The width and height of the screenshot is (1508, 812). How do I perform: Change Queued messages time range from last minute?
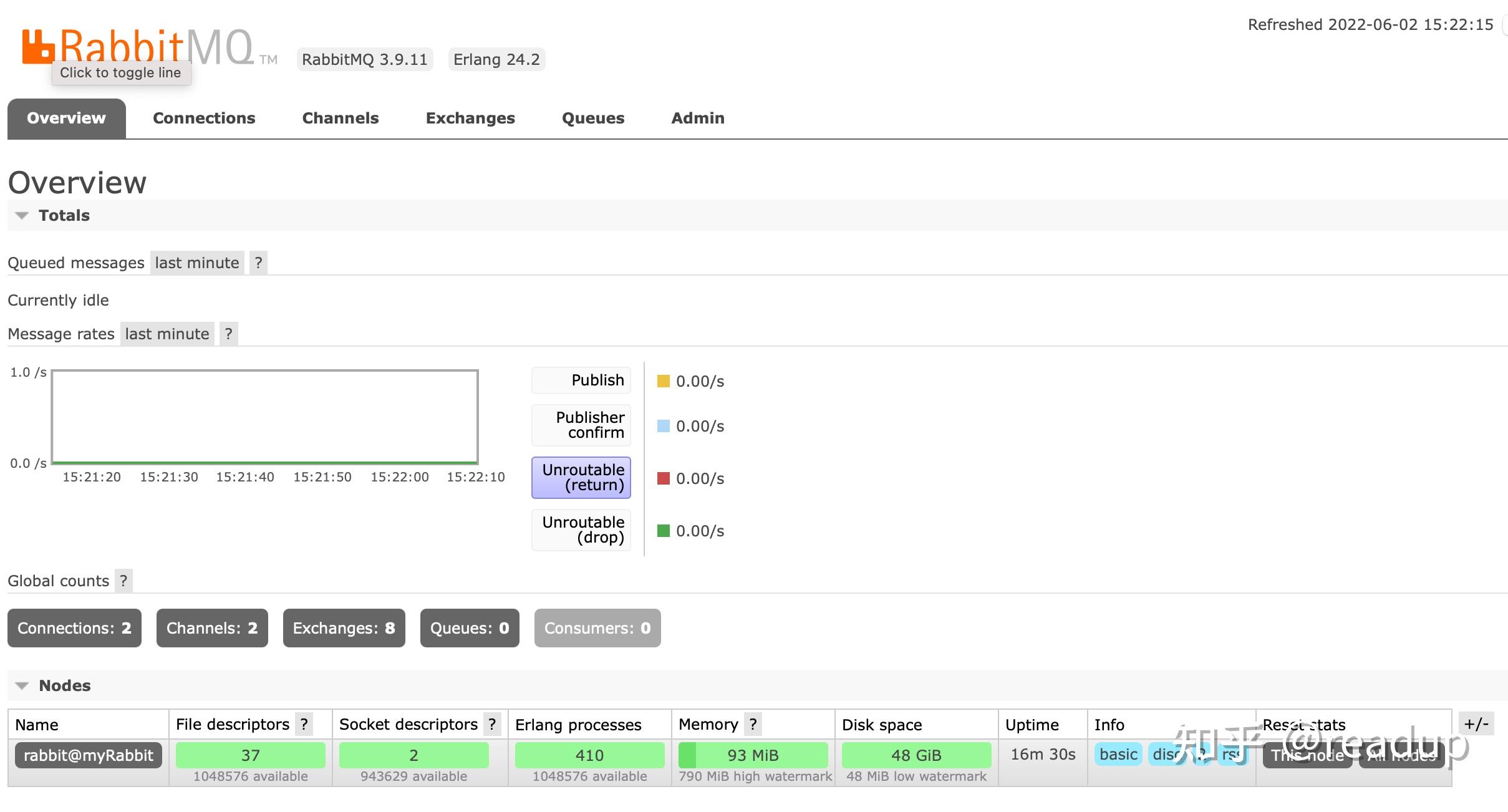196,263
